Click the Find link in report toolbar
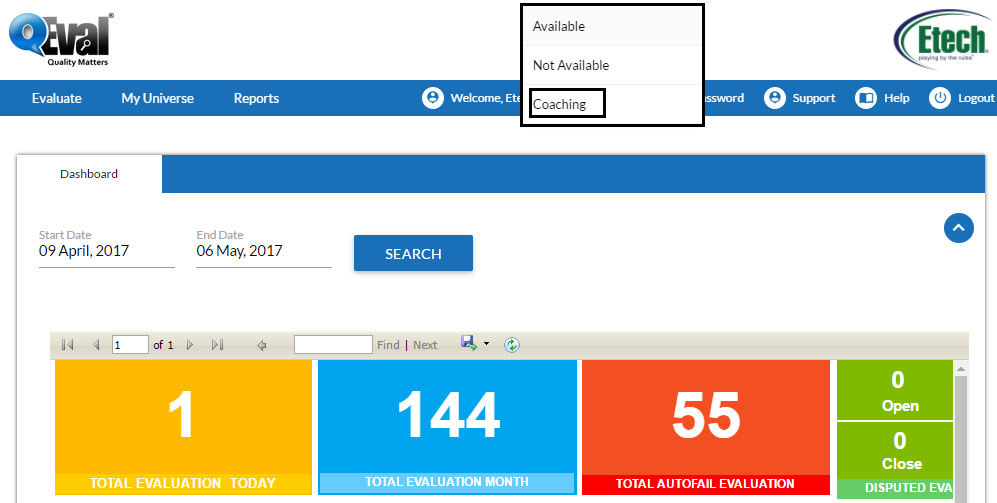The image size is (997, 503). 388,345
